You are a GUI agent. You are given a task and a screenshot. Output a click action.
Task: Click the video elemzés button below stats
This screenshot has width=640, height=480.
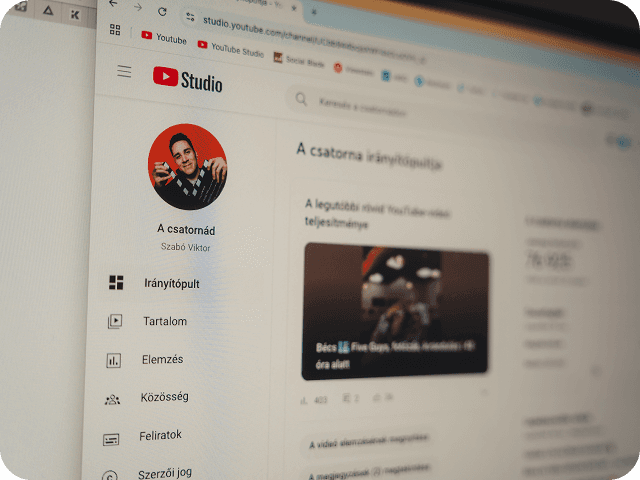coord(369,441)
